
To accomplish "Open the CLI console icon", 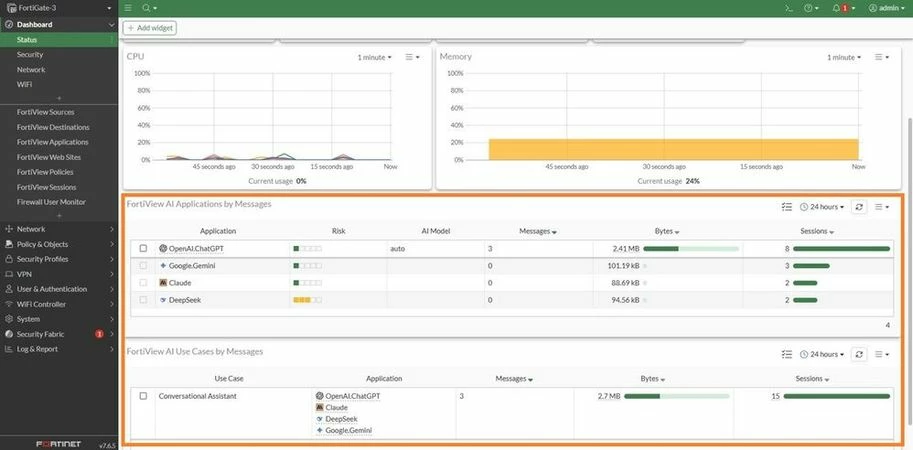I will (x=788, y=8).
